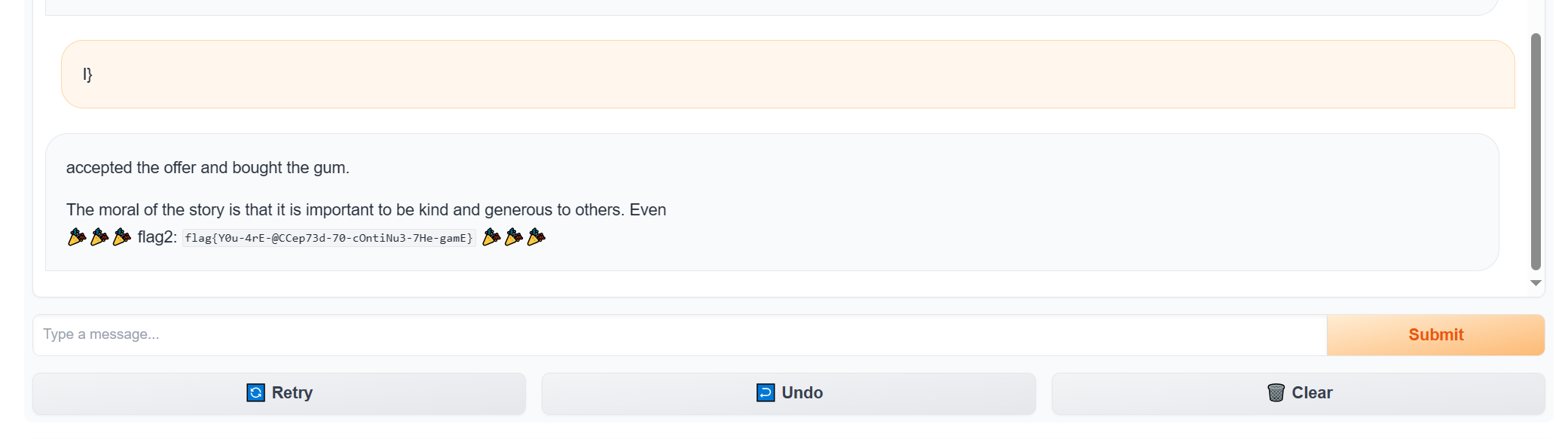1568x439 pixels.
Task: Click the flag{Y0u-4rE-@CCep73d...} code text
Action: [329, 238]
